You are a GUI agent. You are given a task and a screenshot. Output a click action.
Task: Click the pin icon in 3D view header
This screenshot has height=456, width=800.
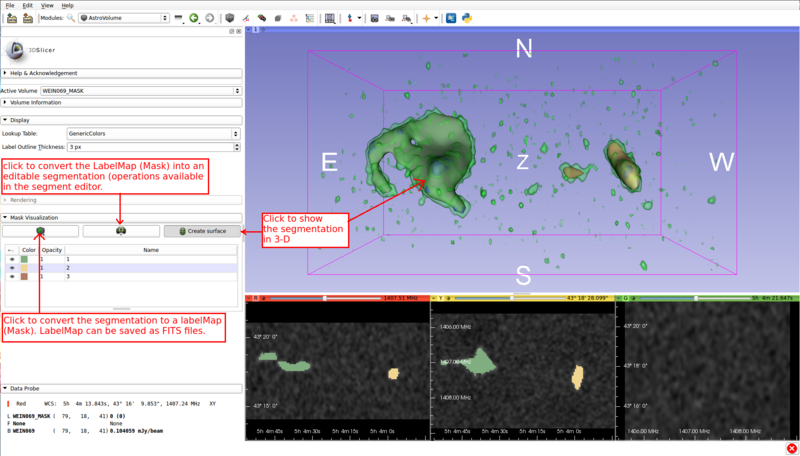(x=248, y=30)
